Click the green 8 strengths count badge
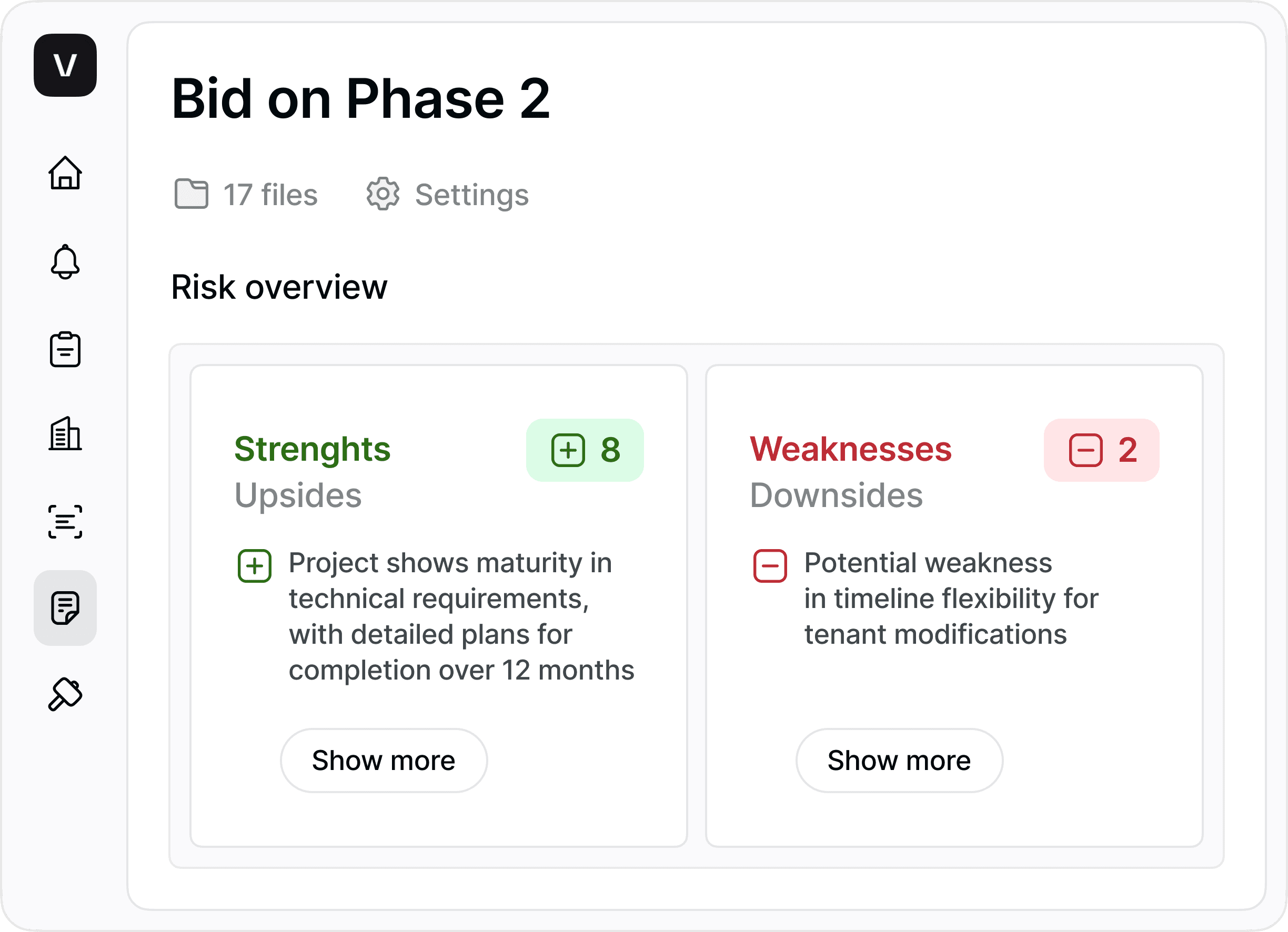 click(585, 451)
